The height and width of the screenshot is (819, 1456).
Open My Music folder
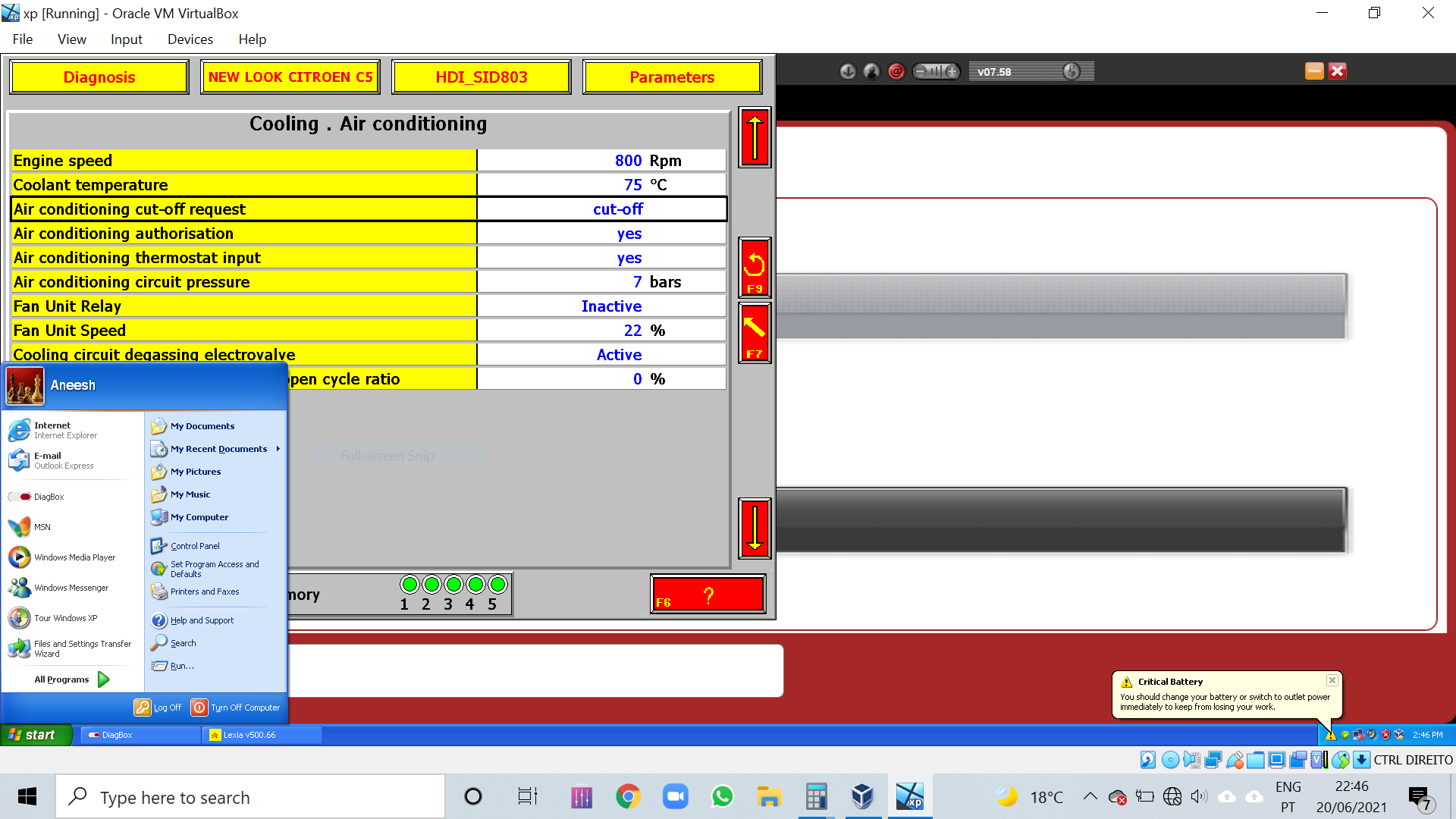[x=215, y=494]
